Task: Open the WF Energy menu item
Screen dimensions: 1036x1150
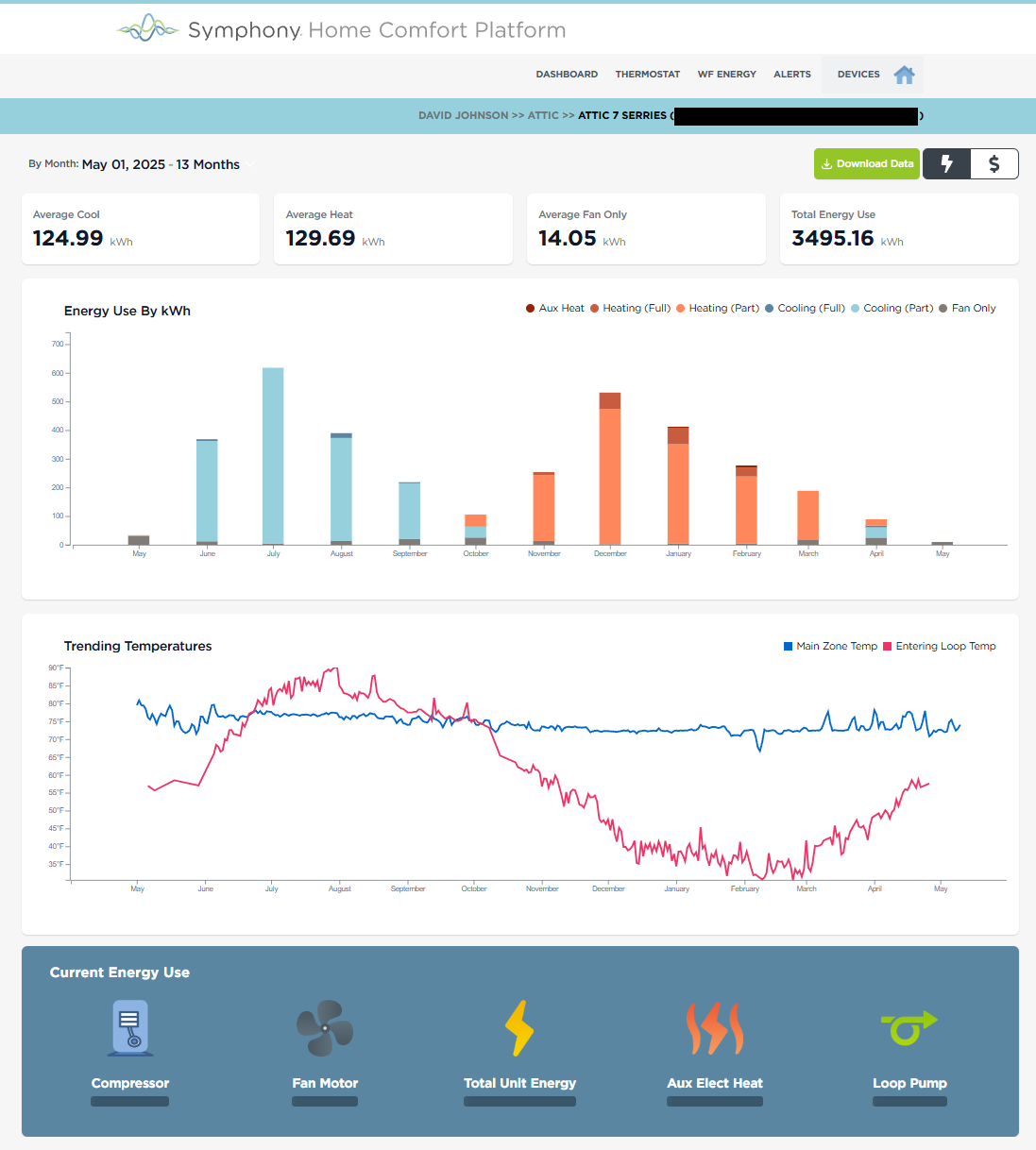Action: 727,75
